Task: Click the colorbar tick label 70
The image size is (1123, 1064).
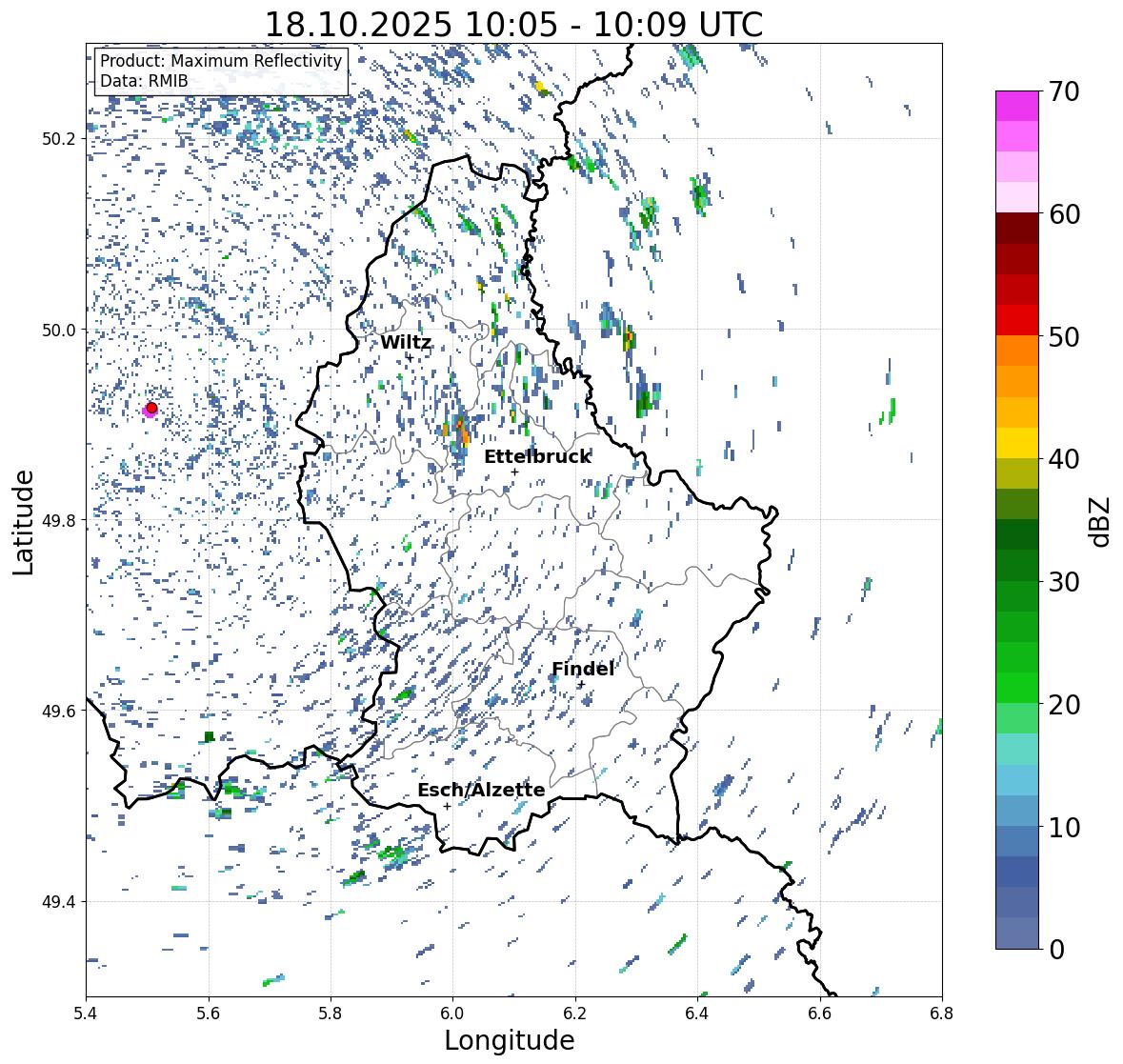Action: (1064, 91)
